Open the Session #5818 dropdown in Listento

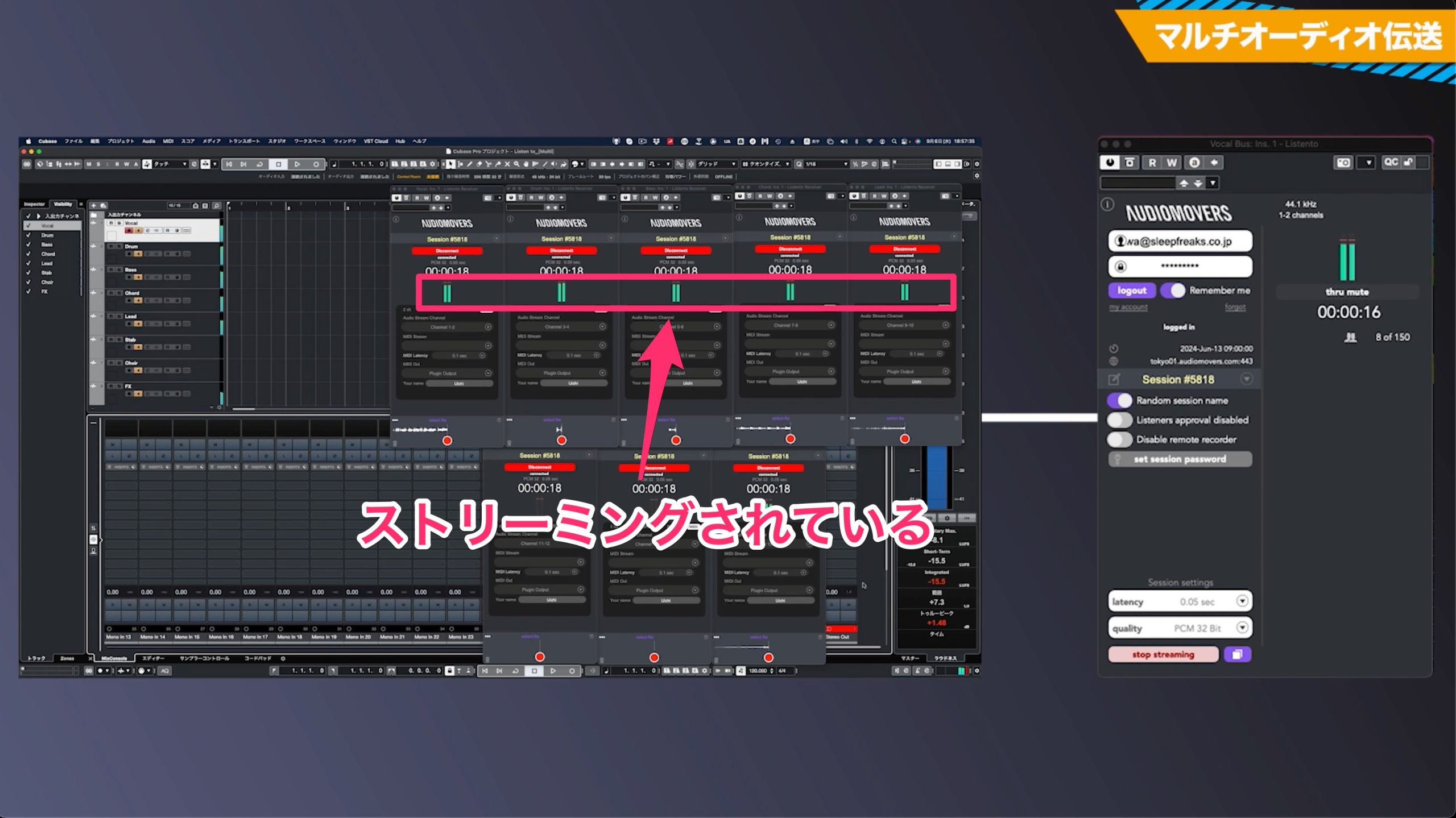[1246, 379]
